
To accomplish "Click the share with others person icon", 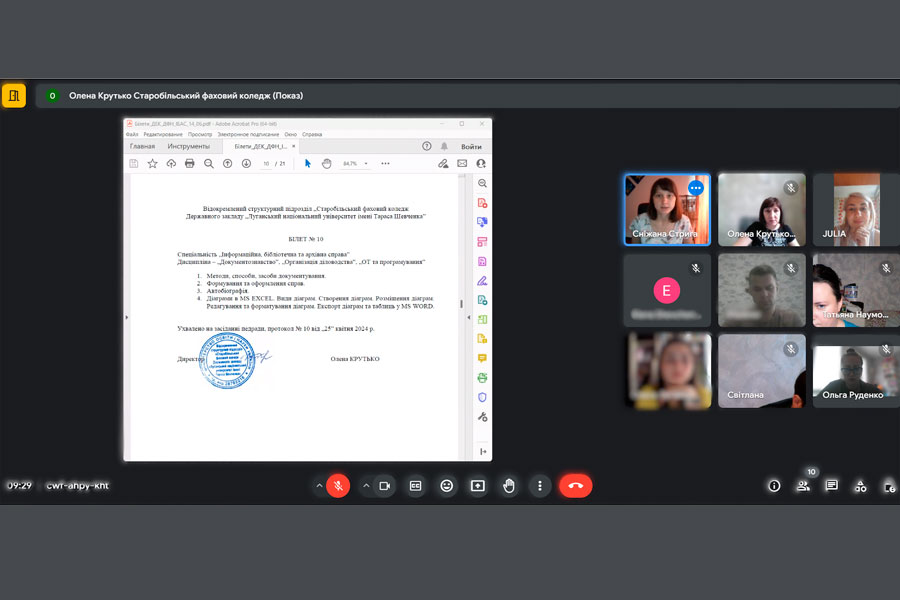I will tap(481, 164).
